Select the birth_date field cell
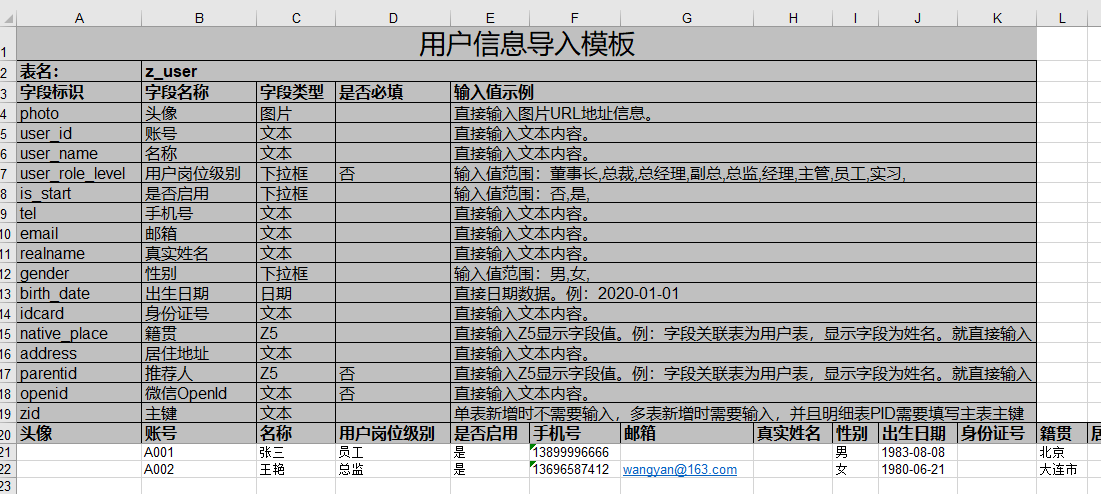The height and width of the screenshot is (494, 1101). pos(79,293)
